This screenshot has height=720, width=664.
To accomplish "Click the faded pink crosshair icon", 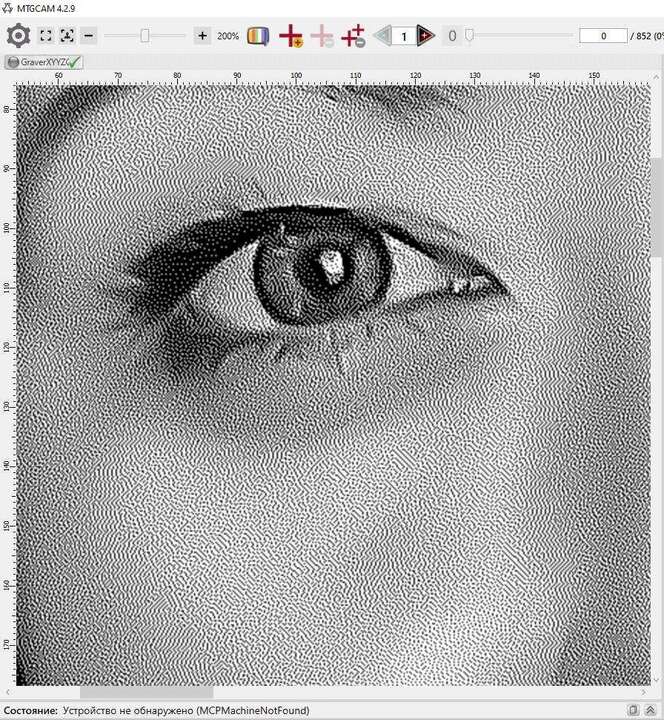I will click(323, 37).
